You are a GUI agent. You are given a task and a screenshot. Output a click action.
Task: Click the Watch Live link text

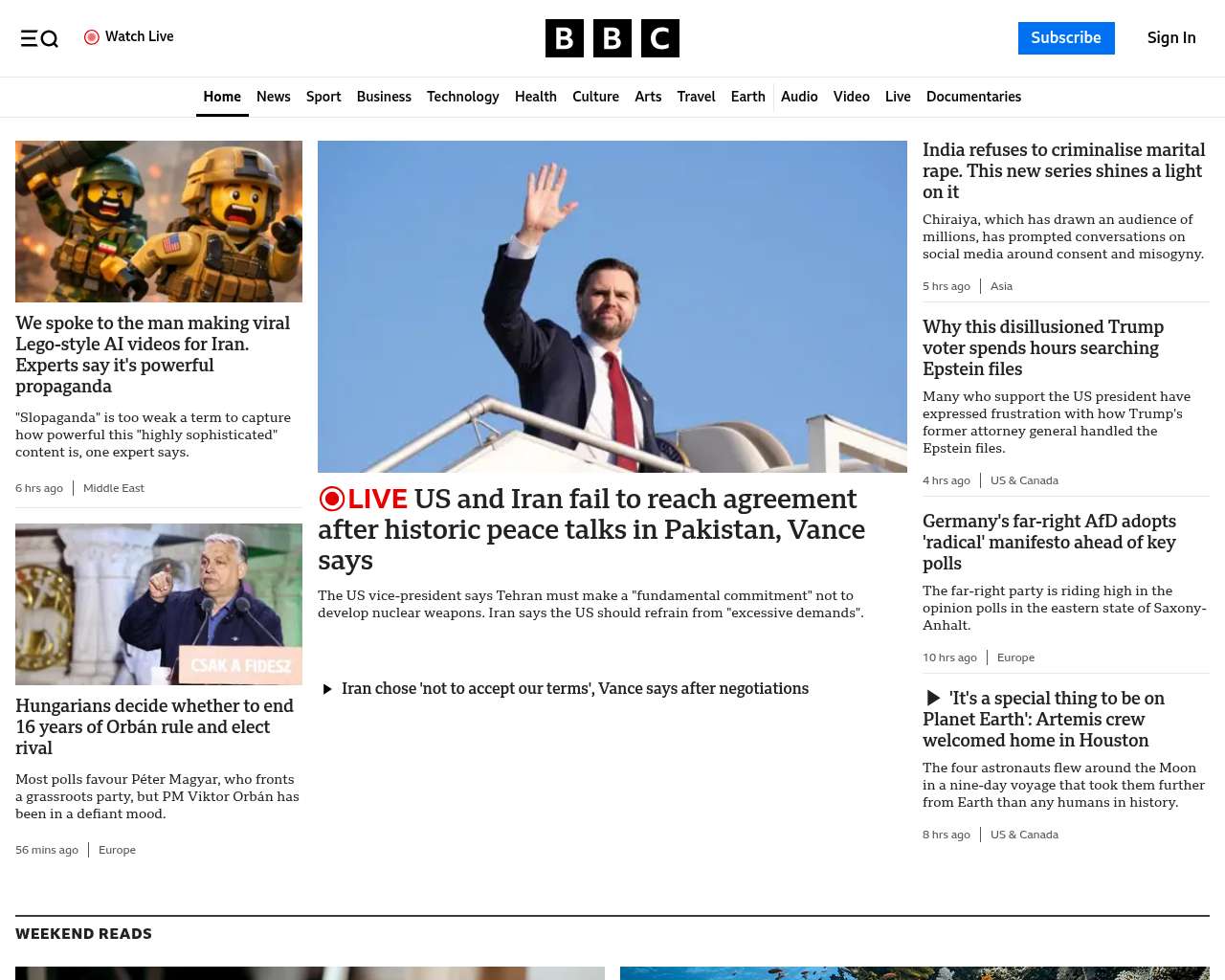click(140, 36)
